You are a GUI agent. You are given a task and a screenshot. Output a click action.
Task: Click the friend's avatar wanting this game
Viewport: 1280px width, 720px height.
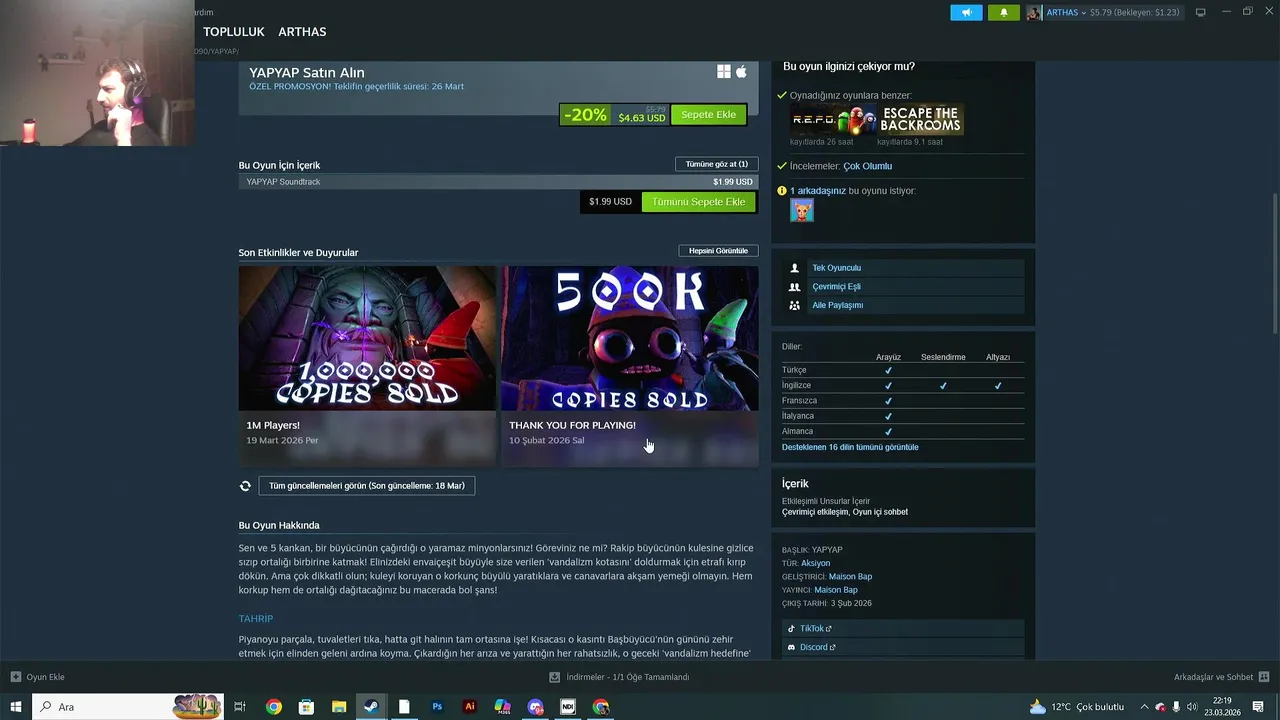[x=802, y=210]
